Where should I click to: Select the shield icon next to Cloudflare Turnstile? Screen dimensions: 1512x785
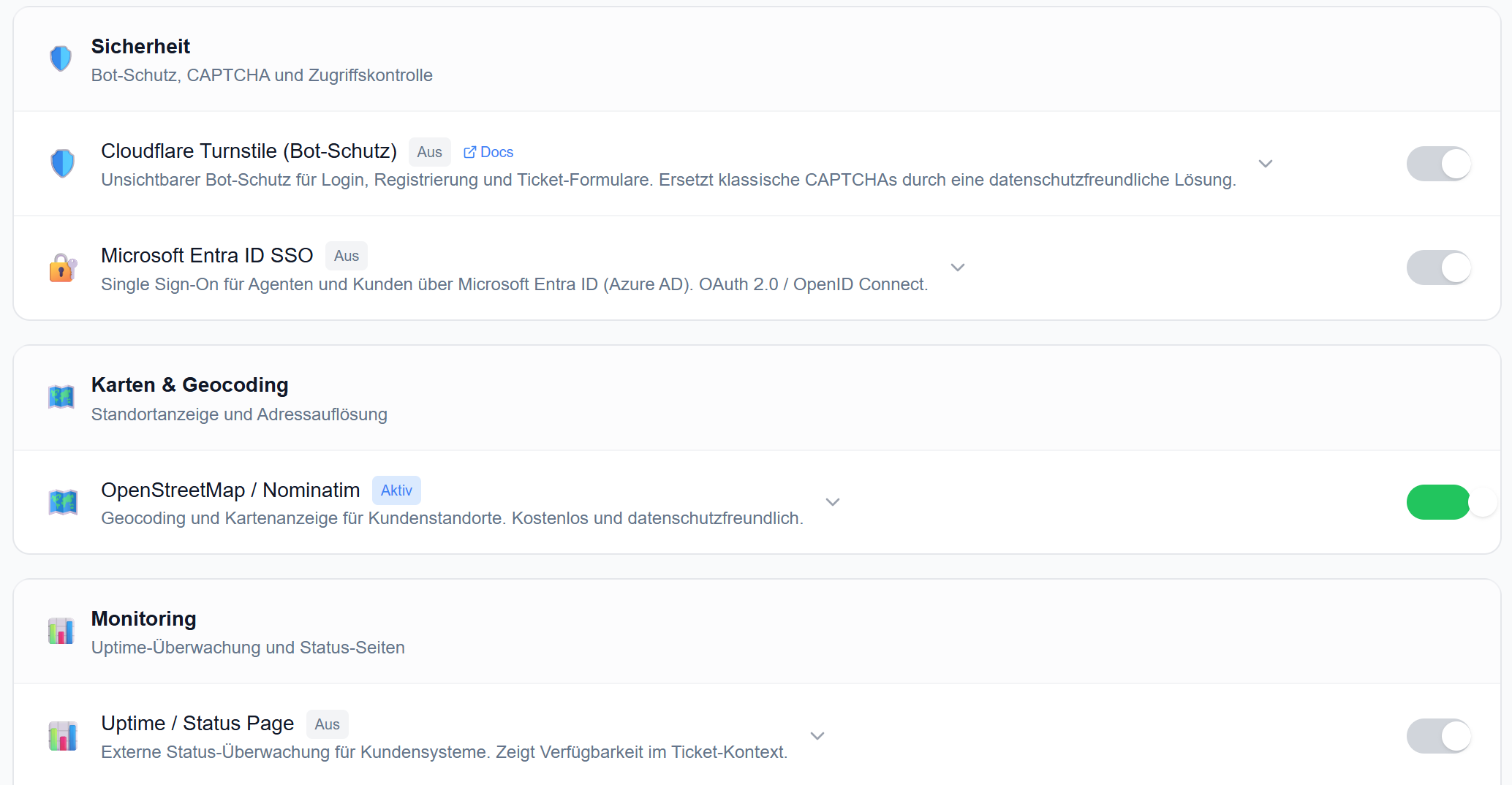click(x=63, y=164)
